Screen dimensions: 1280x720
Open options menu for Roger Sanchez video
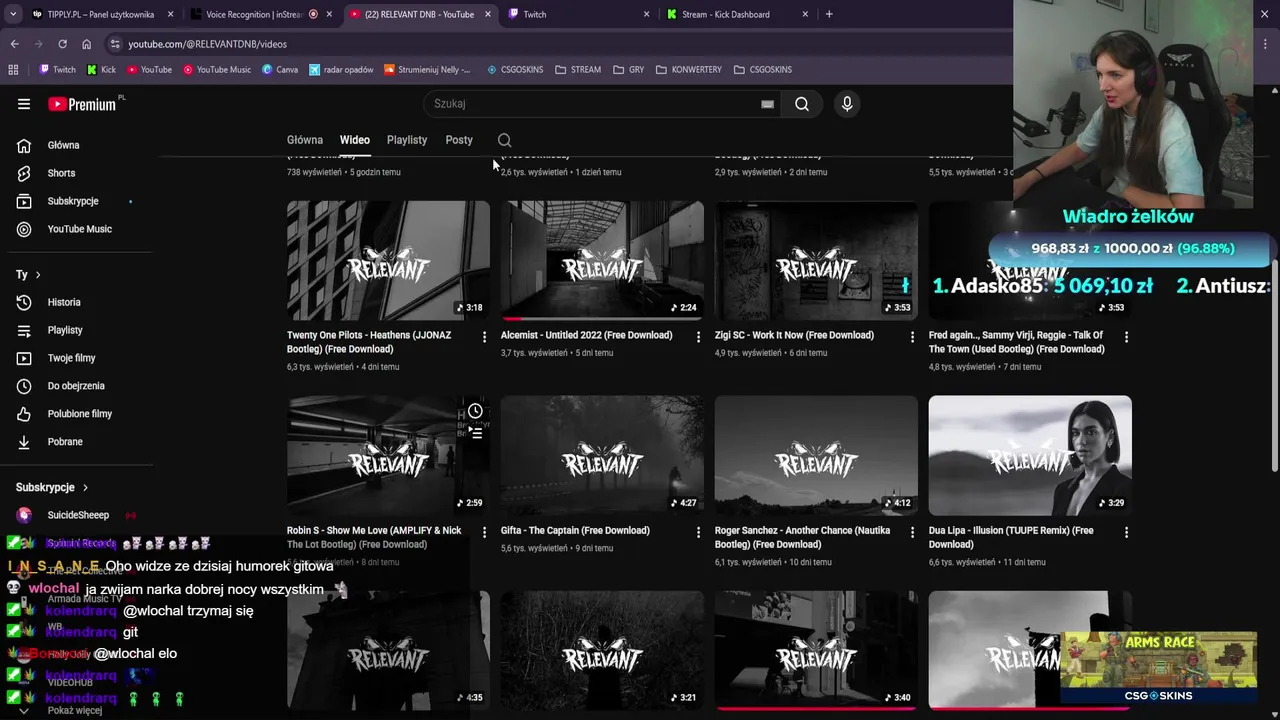pos(912,532)
